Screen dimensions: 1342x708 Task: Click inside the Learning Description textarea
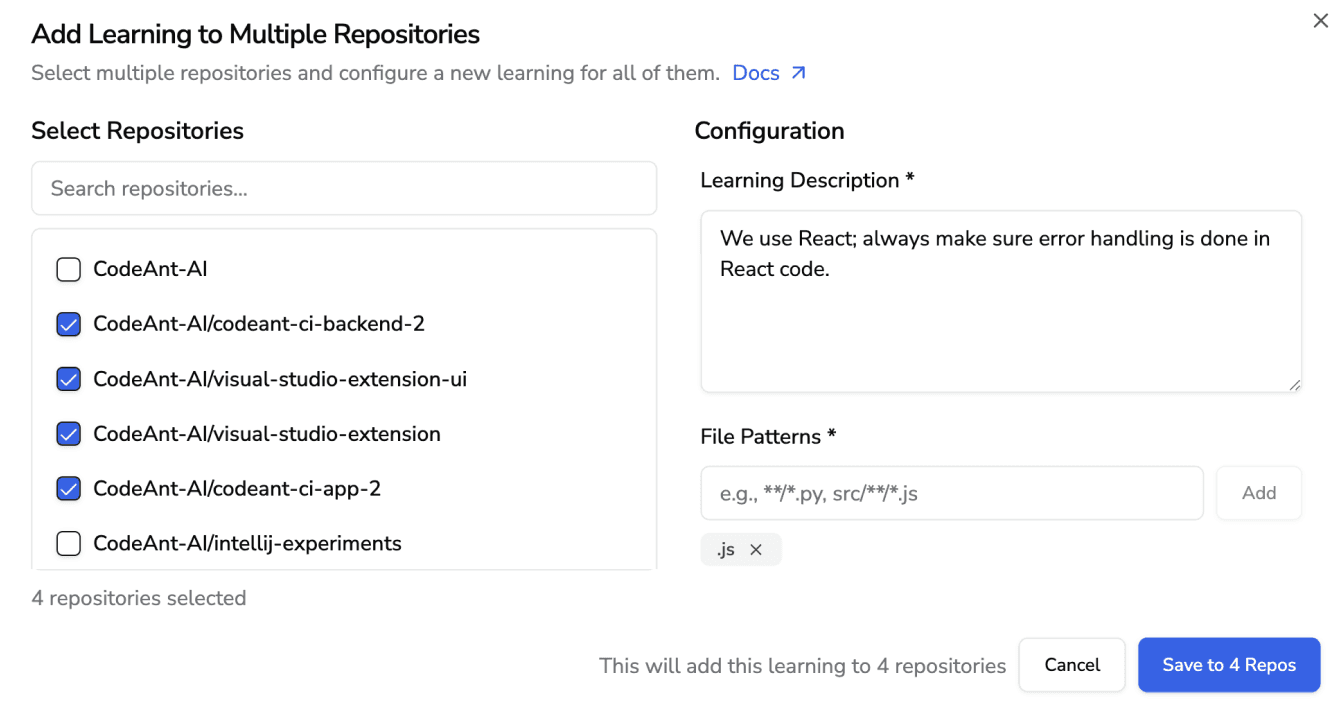1000,300
